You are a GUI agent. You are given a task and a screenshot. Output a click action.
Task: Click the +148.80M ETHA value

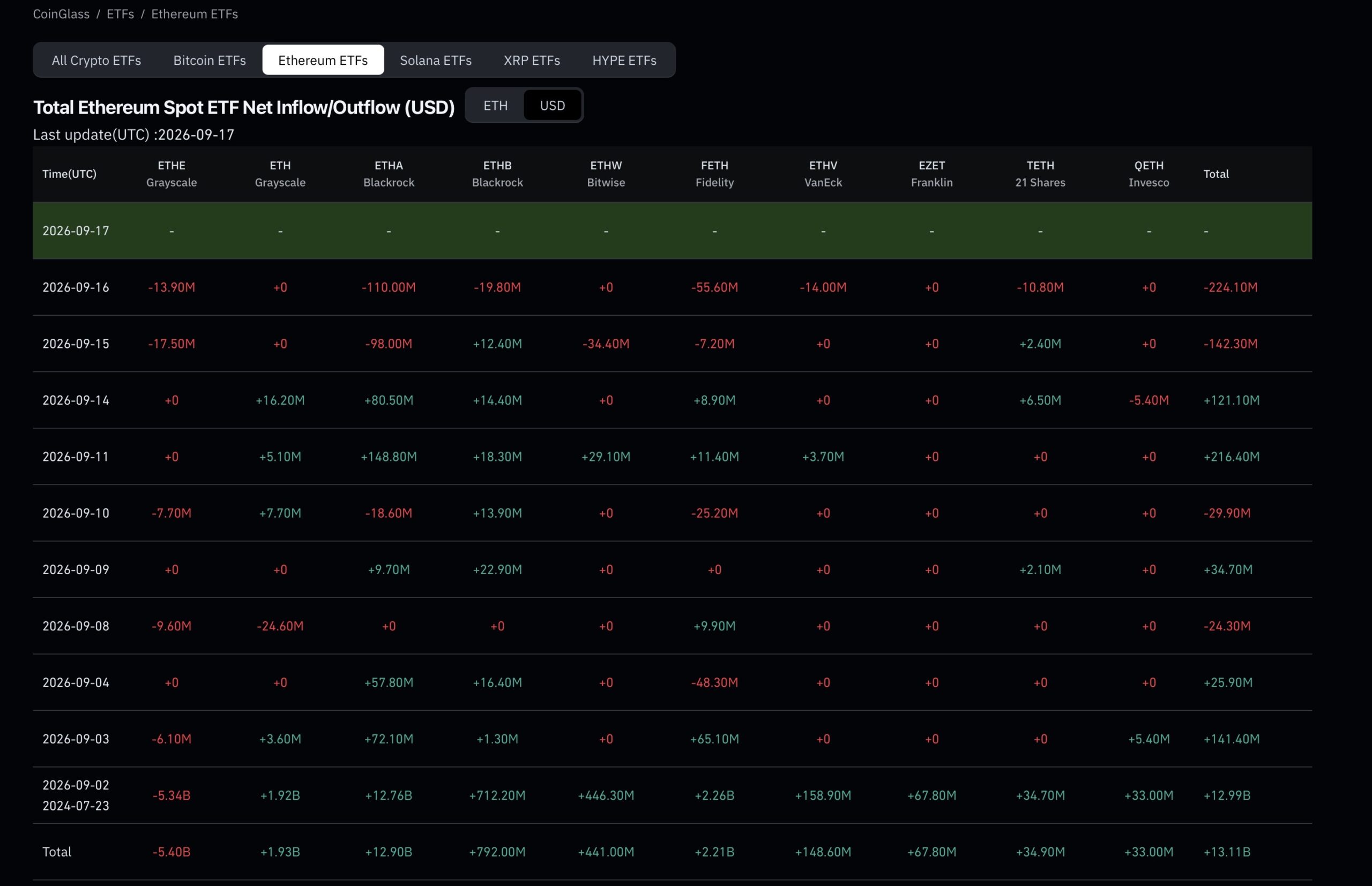389,456
